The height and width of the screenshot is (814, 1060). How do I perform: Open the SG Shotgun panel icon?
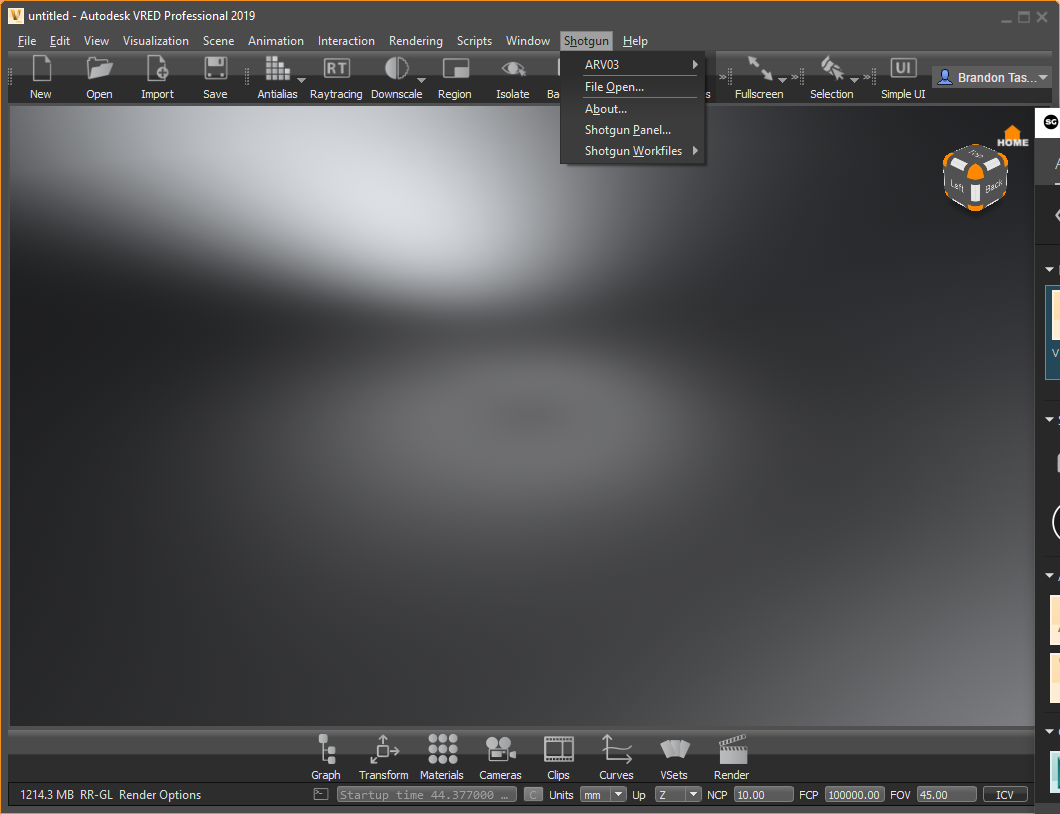(x=1049, y=121)
